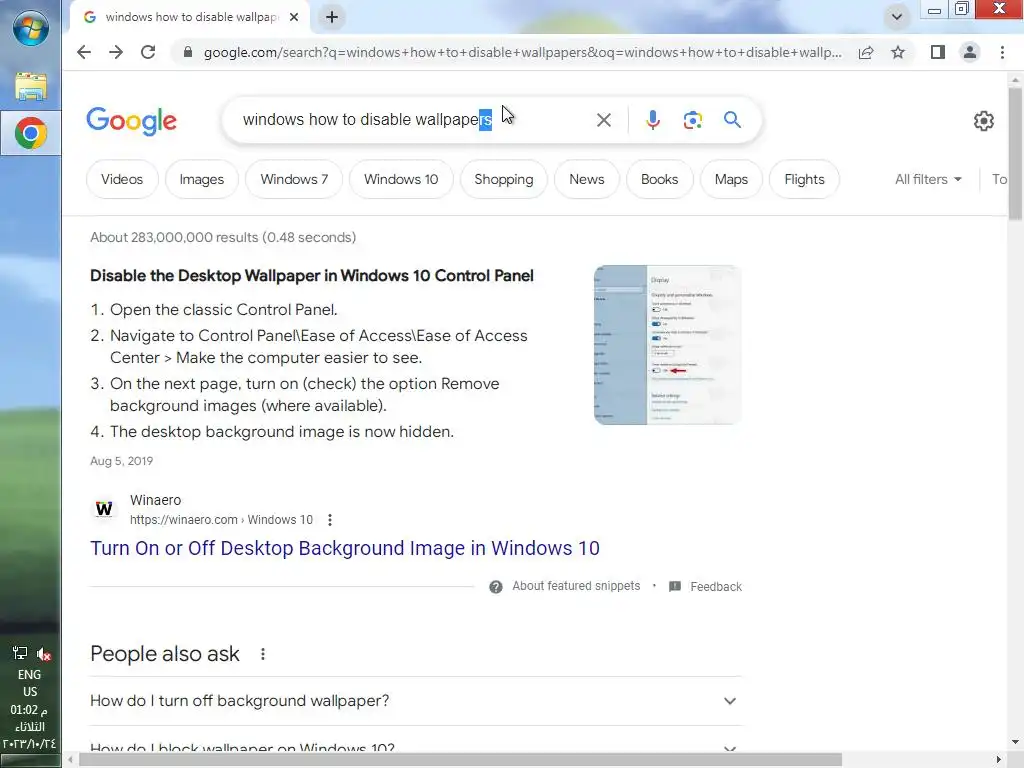Click the vertical scrollbar thumb
The image size is (1024, 768).
pyautogui.click(x=1015, y=153)
